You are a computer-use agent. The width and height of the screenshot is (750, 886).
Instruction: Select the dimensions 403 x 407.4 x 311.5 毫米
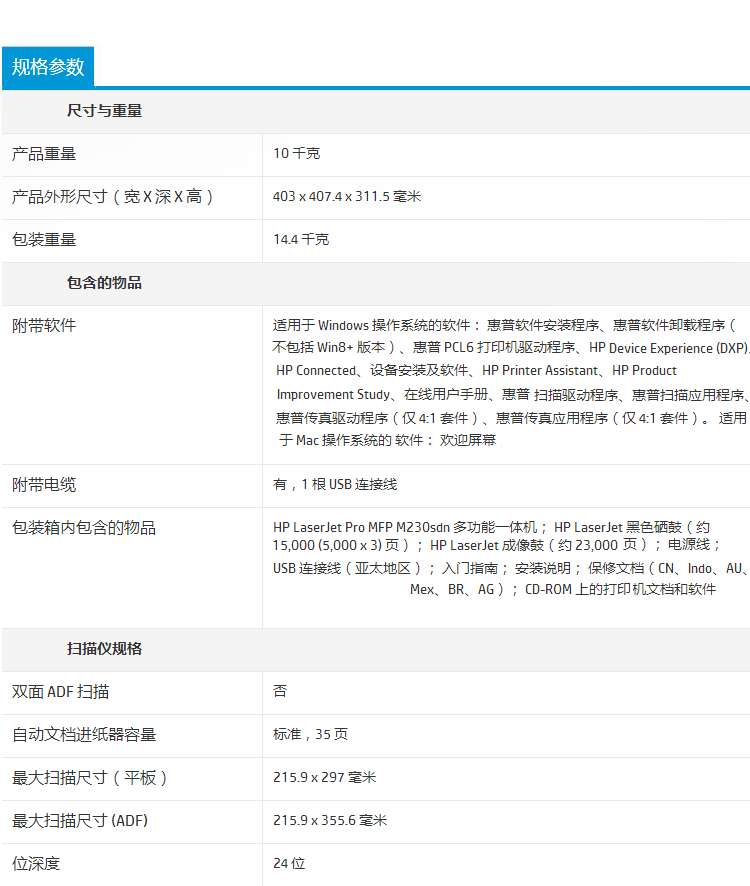[x=347, y=196]
